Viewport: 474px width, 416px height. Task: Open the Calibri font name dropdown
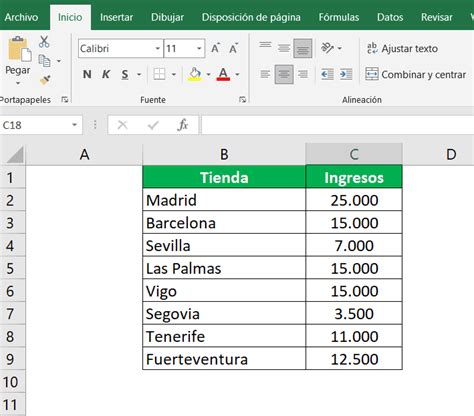click(x=158, y=49)
